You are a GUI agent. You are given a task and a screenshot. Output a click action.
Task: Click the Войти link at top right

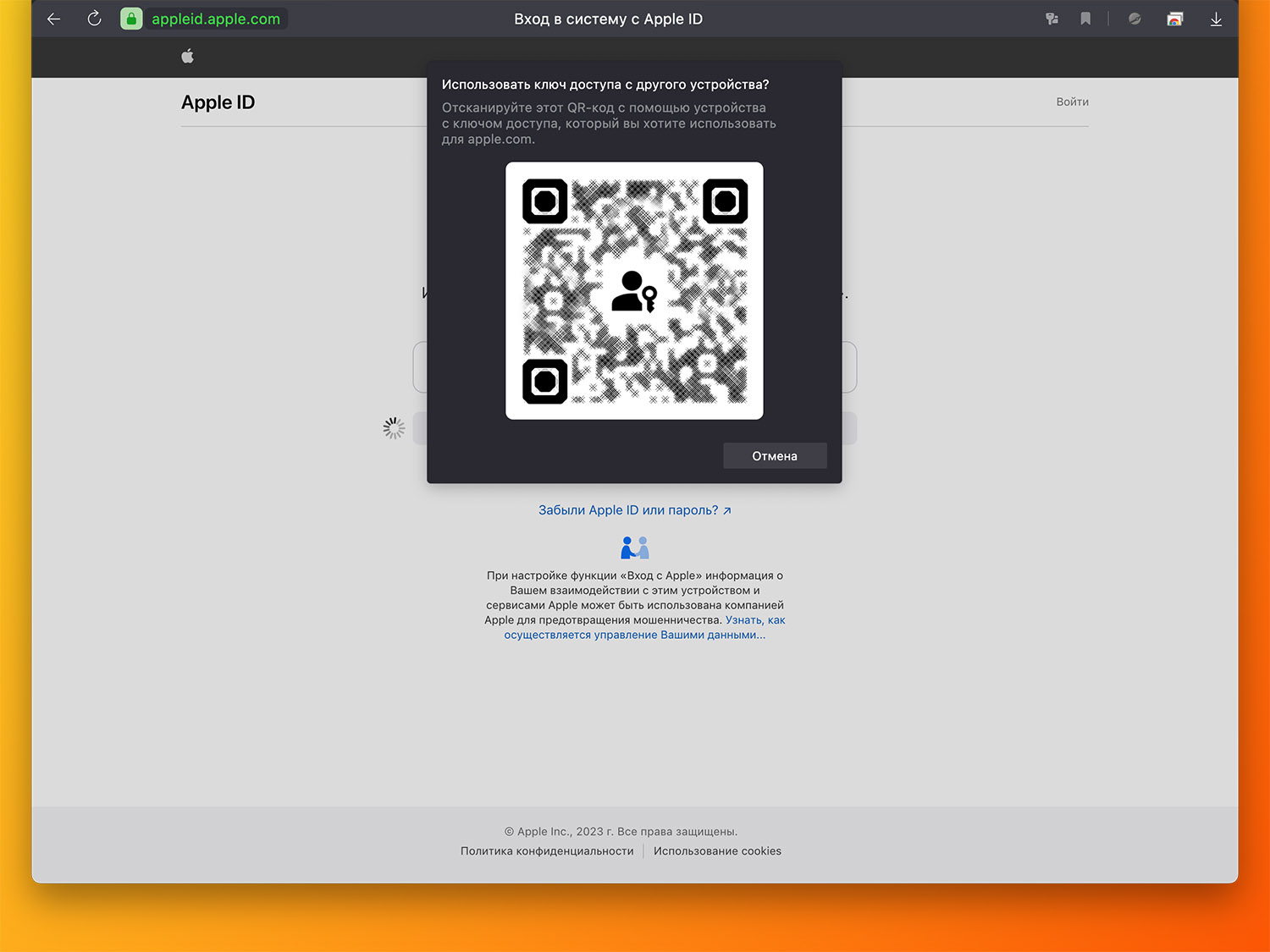tap(1072, 102)
